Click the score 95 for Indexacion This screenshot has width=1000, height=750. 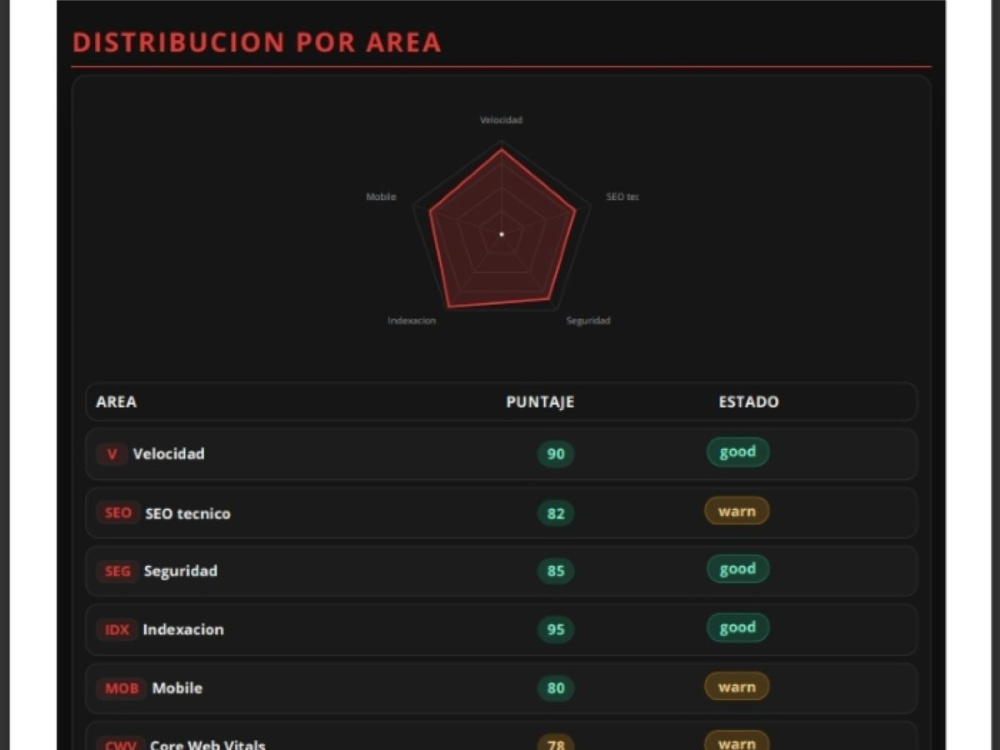pos(555,629)
